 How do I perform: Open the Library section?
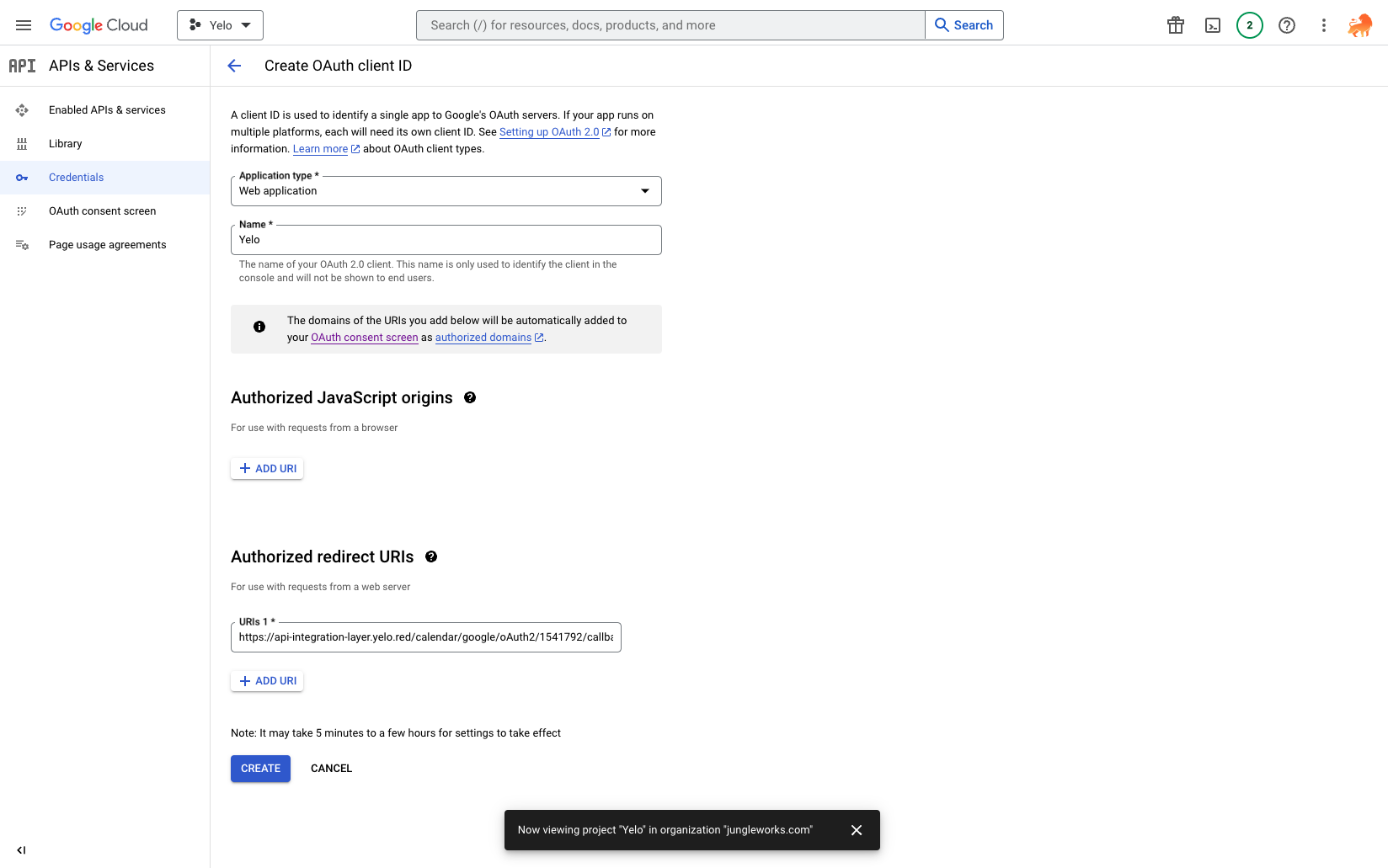click(x=104, y=144)
